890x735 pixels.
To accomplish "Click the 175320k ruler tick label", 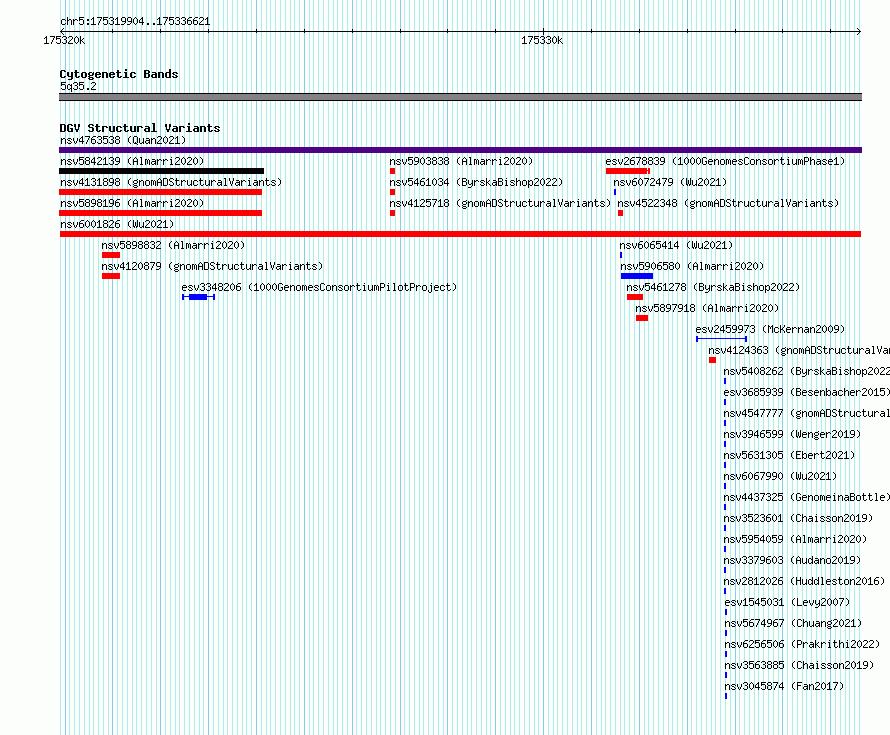I will tap(64, 40).
